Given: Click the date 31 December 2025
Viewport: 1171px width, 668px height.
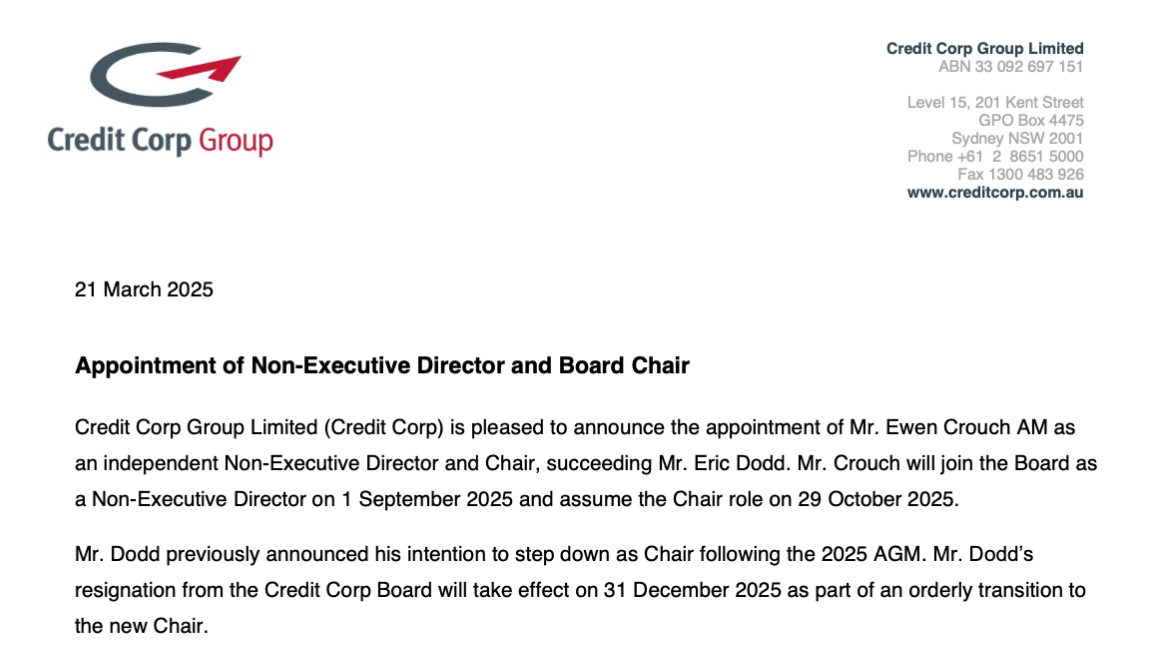Looking at the screenshot, I should click(x=692, y=590).
